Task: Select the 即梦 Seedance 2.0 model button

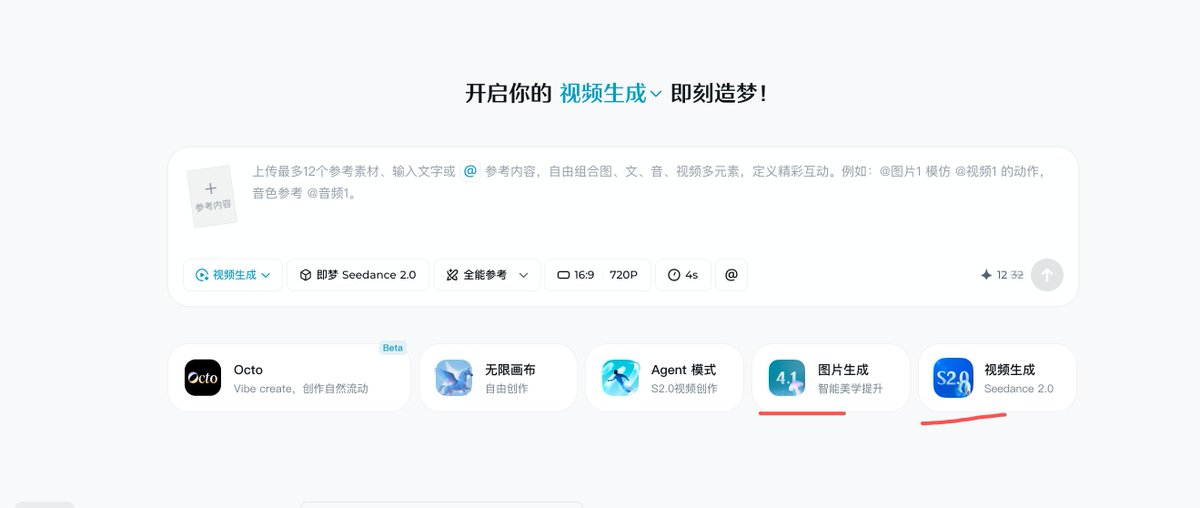Action: coord(358,275)
